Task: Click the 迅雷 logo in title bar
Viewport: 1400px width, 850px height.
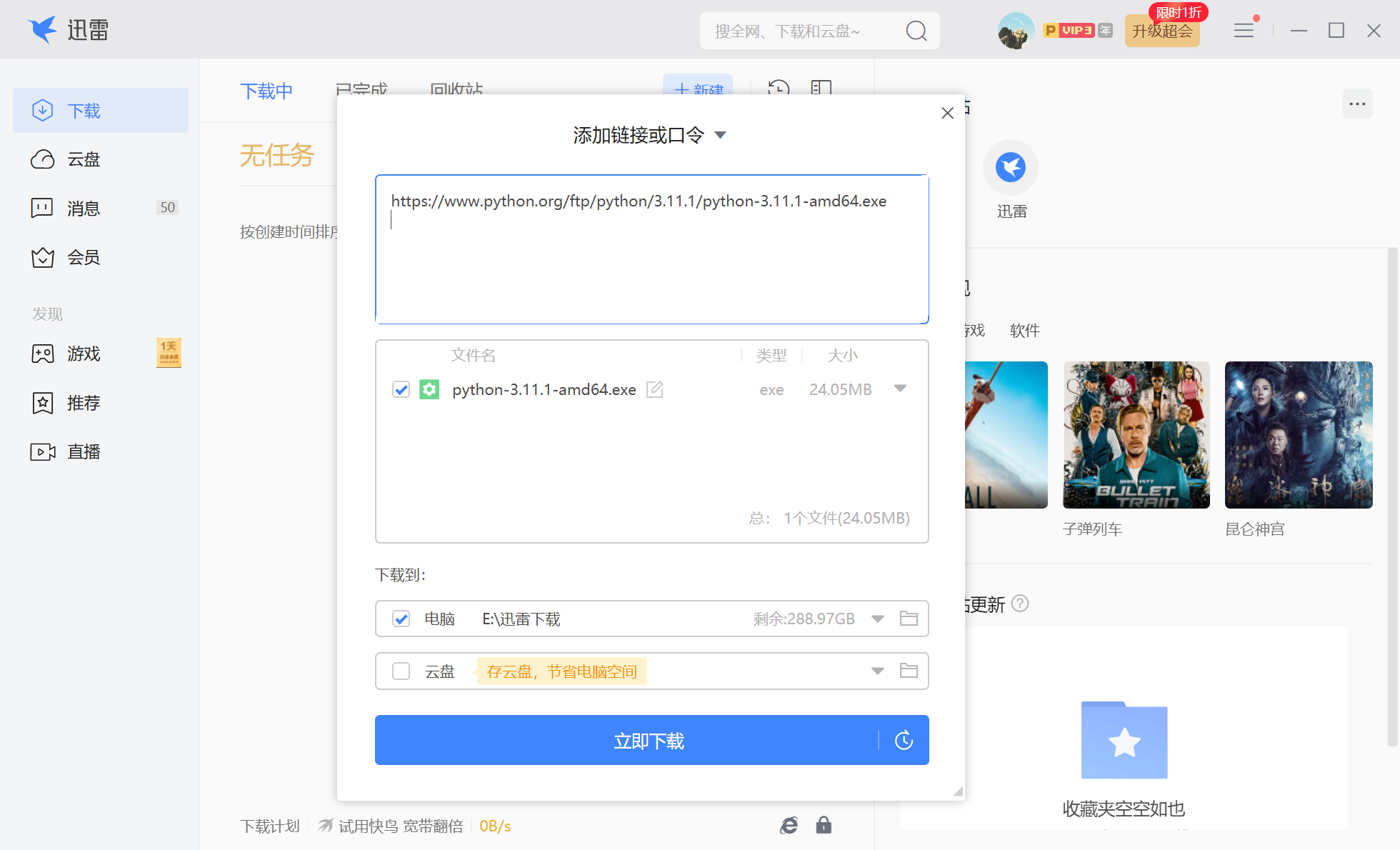Action: (x=68, y=30)
